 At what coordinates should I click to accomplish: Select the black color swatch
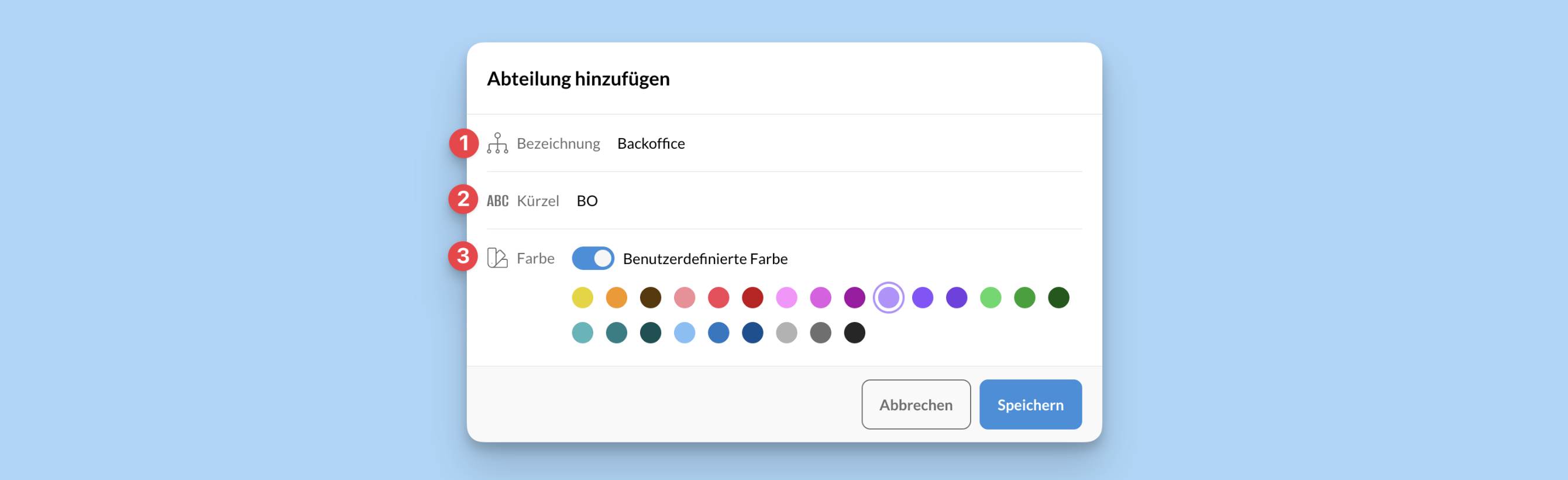coord(855,332)
